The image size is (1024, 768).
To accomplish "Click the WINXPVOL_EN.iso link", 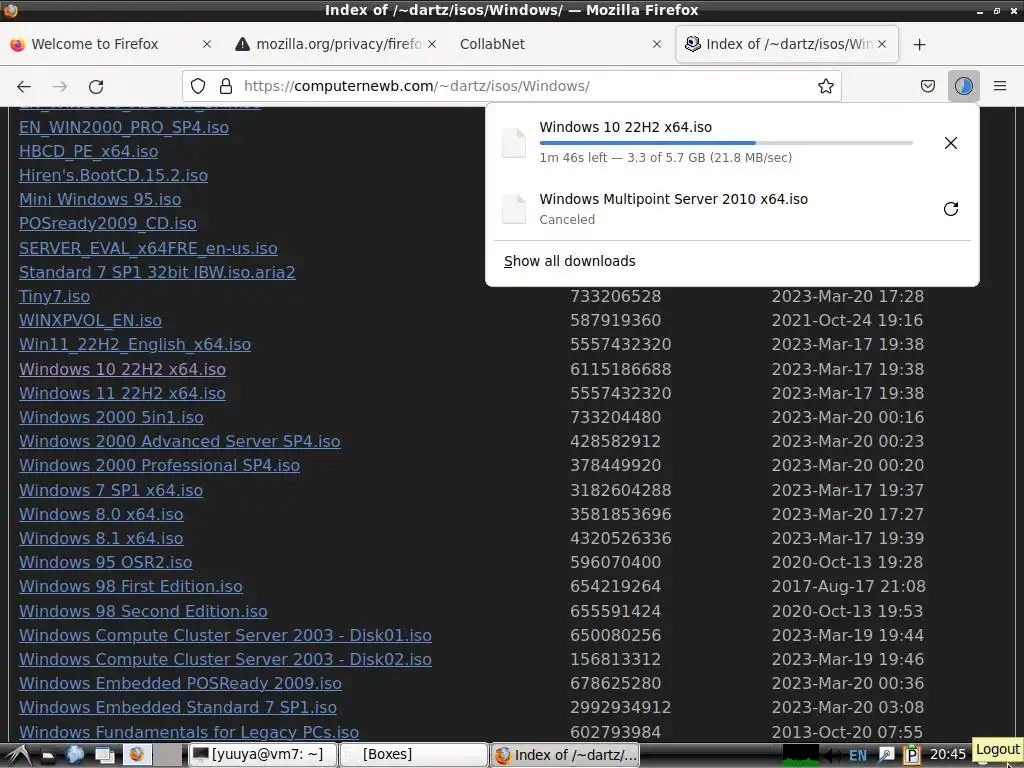I will (90, 321).
